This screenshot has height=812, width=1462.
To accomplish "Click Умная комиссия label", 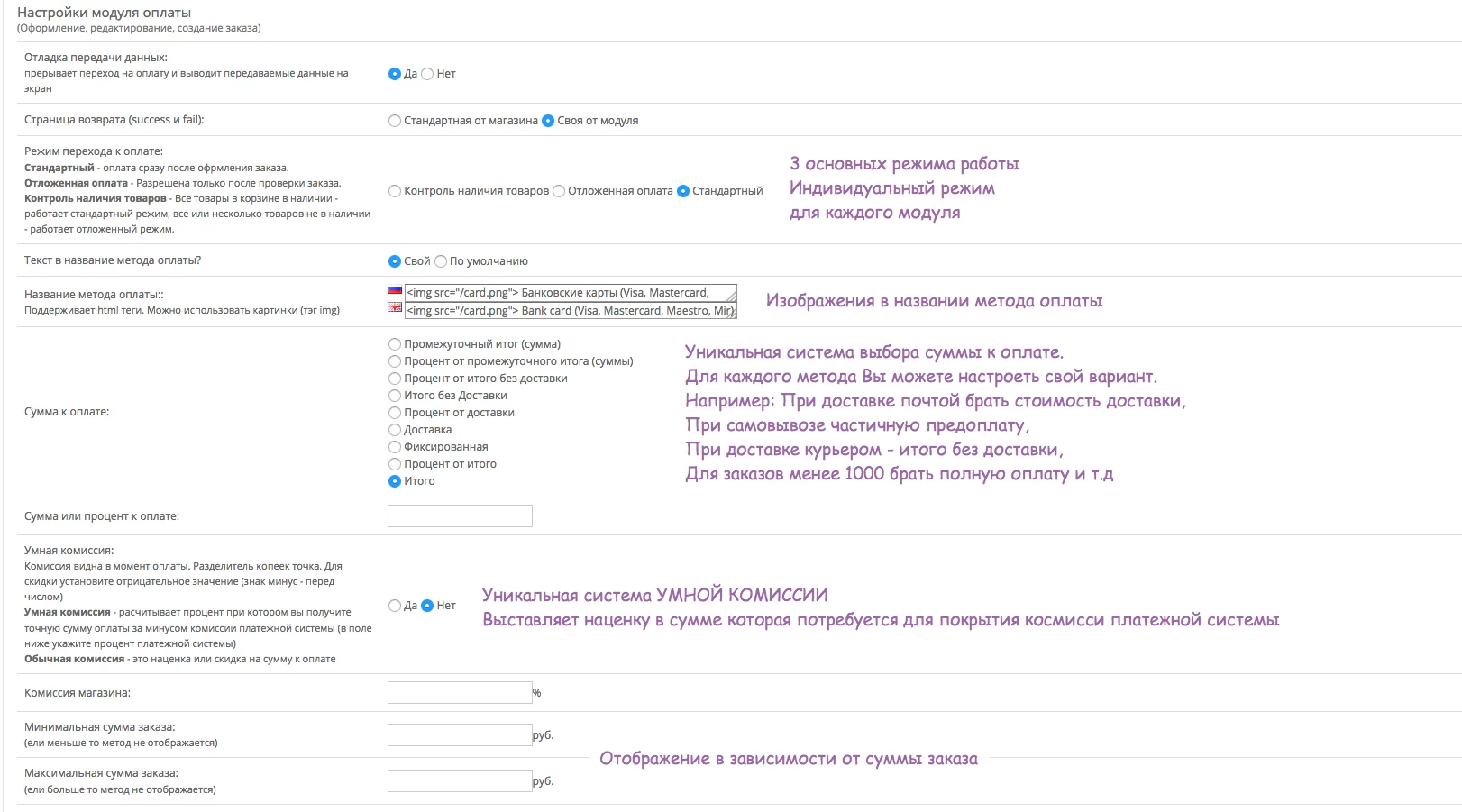I will [x=69, y=551].
